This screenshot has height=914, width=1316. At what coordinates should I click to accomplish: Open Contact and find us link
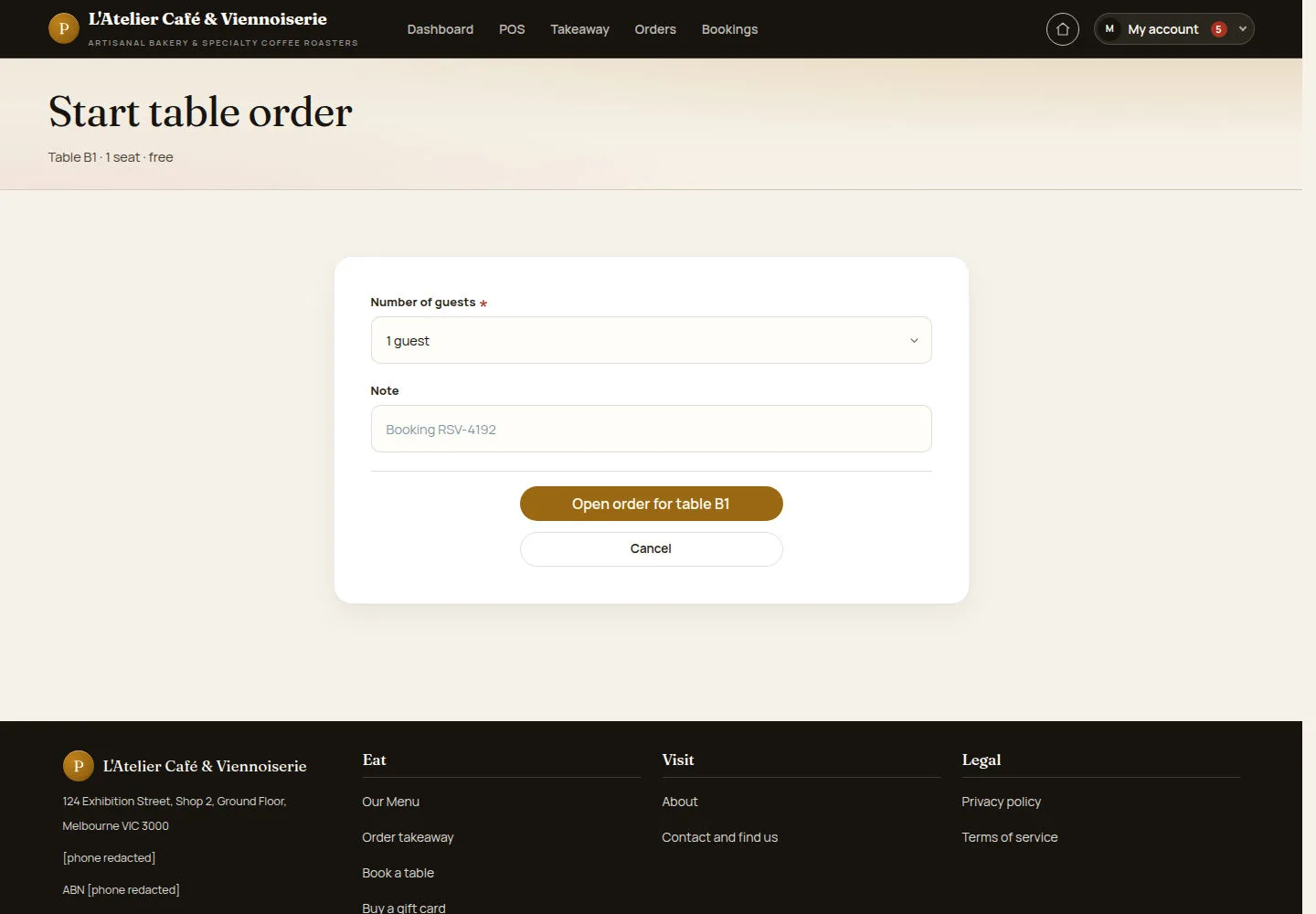(x=719, y=837)
